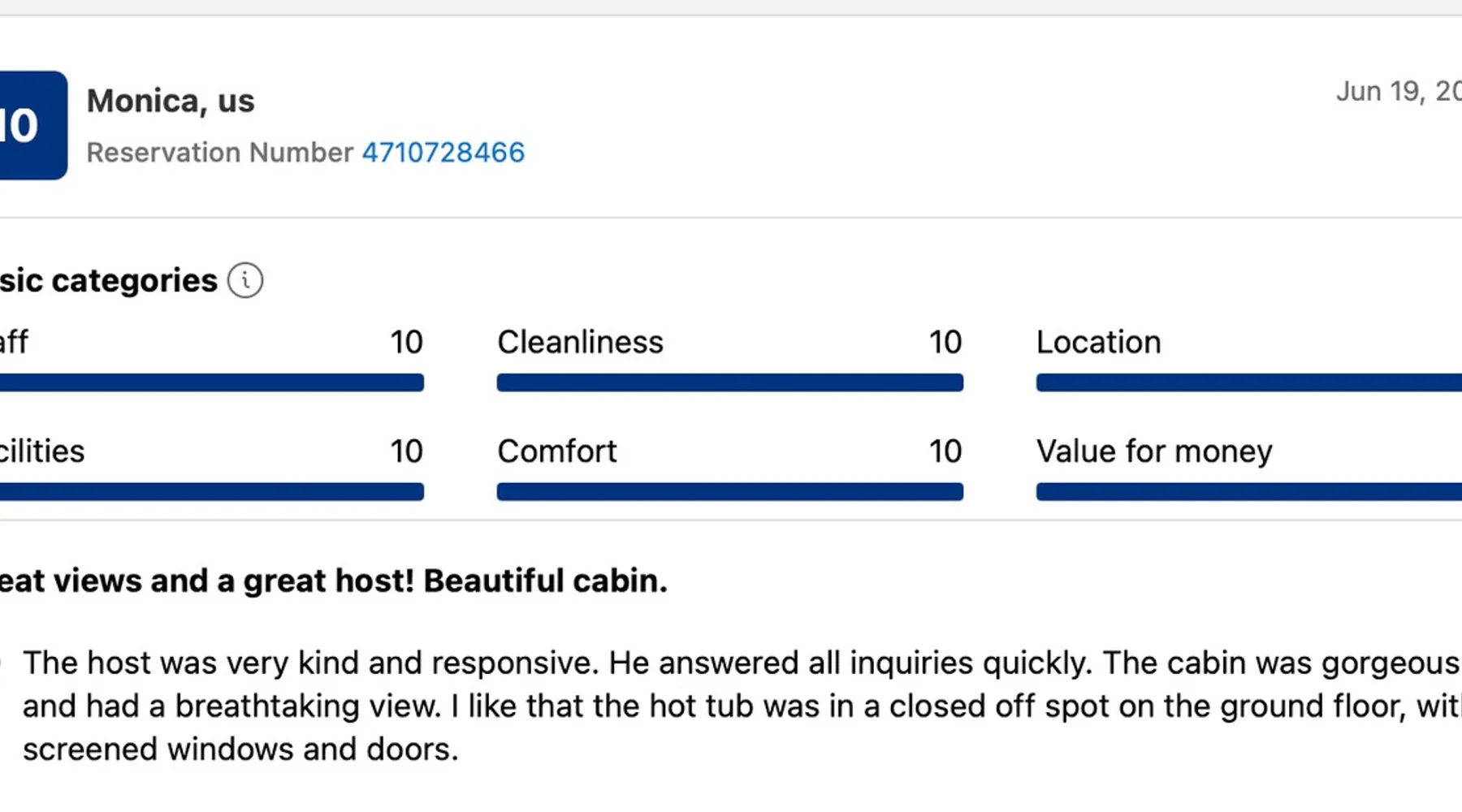The image size is (1462, 812).
Task: Click the Cleanliness category label
Action: coord(580,343)
